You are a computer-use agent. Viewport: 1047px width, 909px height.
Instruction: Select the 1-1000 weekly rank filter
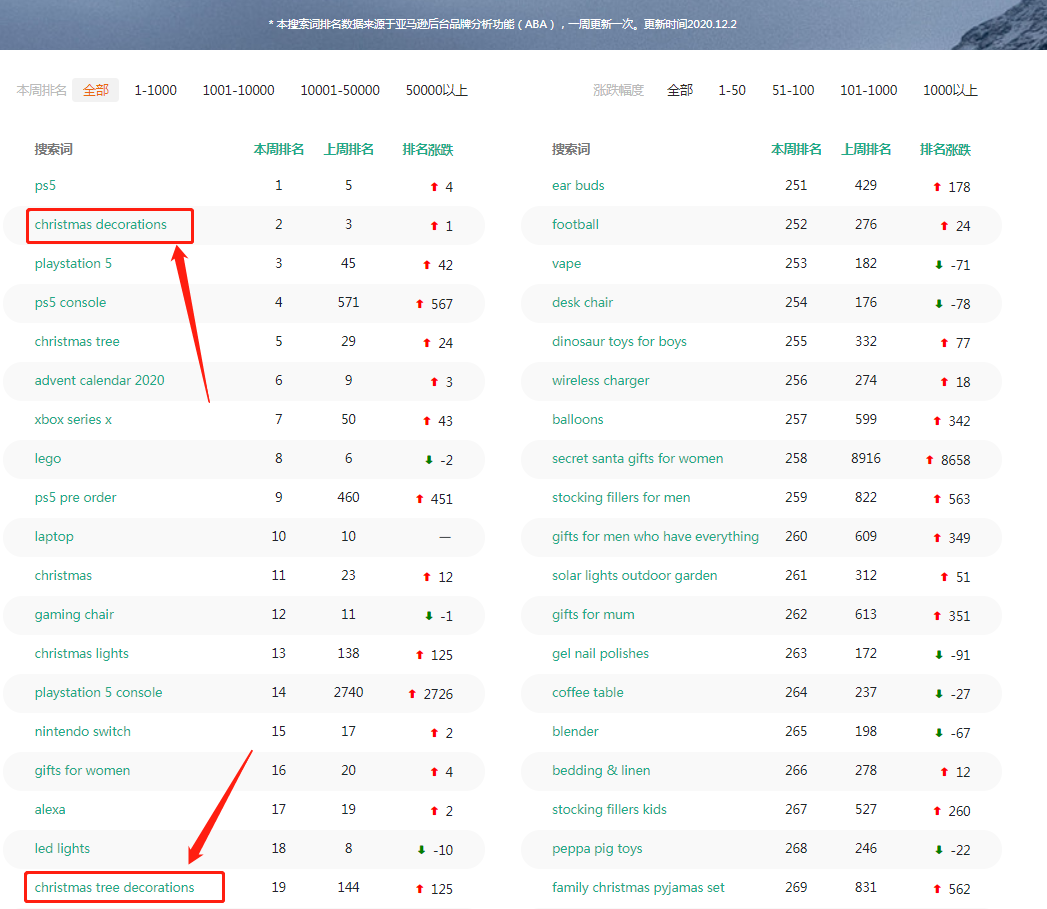[155, 90]
